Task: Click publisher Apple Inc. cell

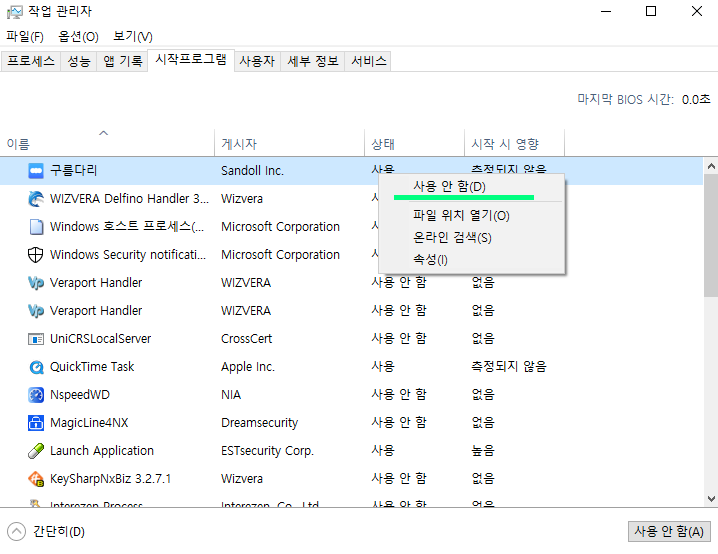Action: pyautogui.click(x=248, y=367)
